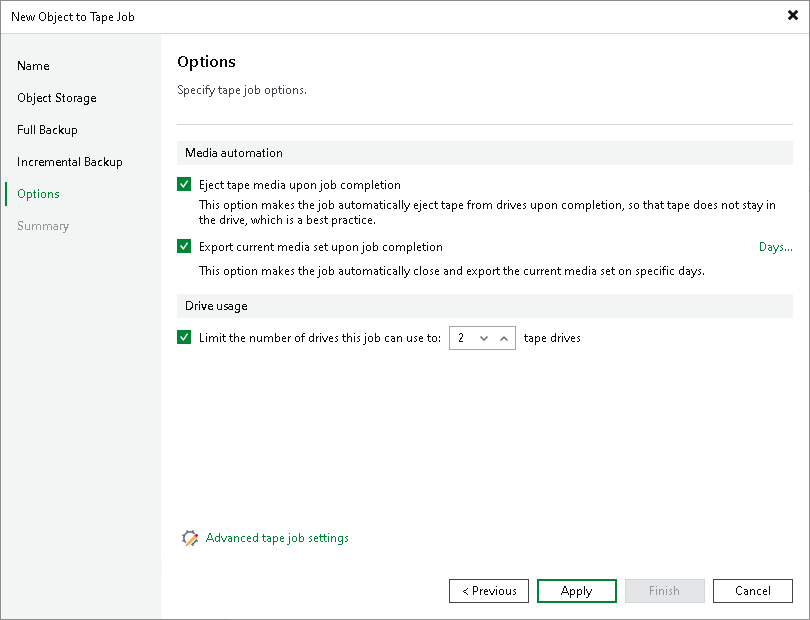Go back with the Previous button

pos(489,591)
